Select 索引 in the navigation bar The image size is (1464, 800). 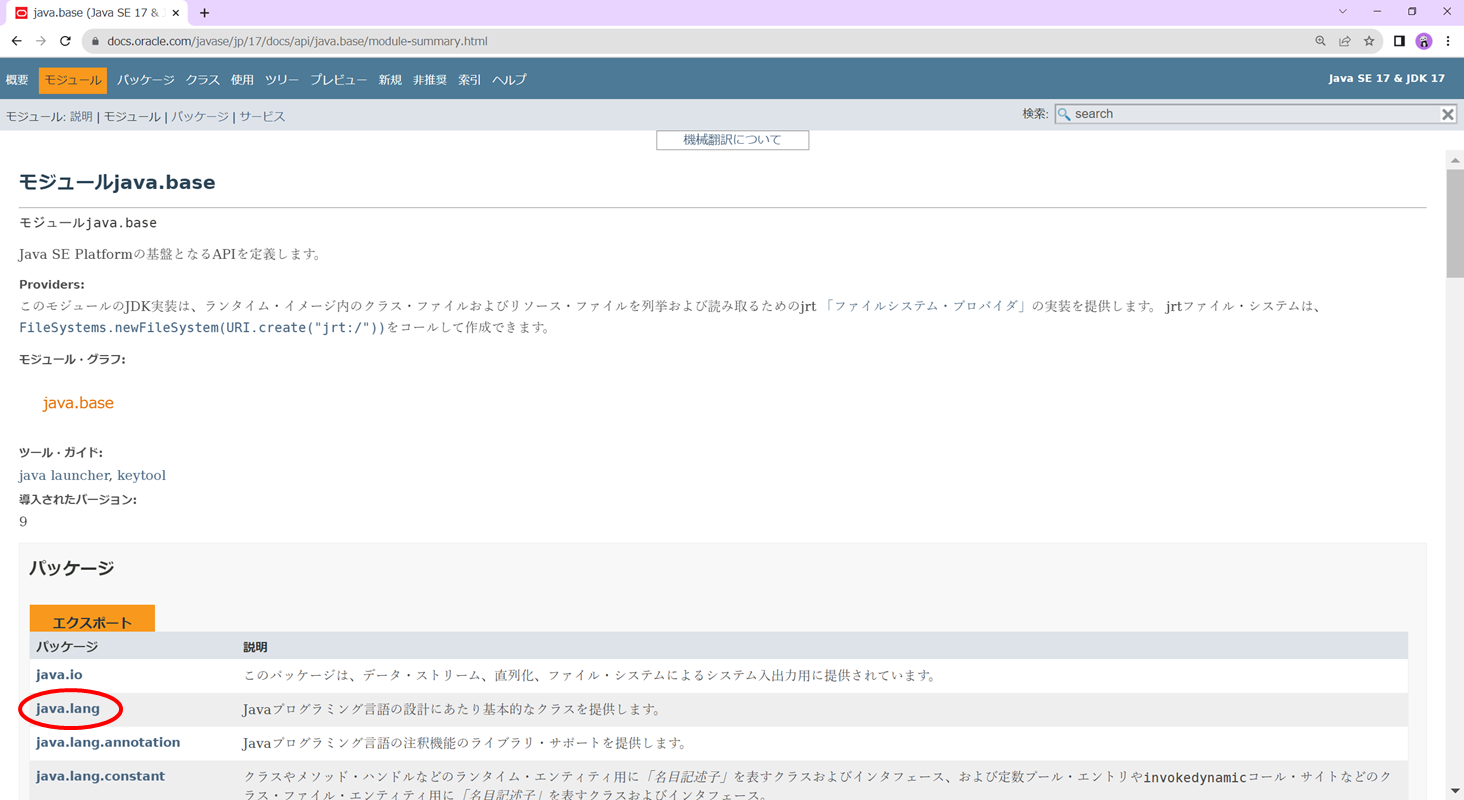point(468,79)
